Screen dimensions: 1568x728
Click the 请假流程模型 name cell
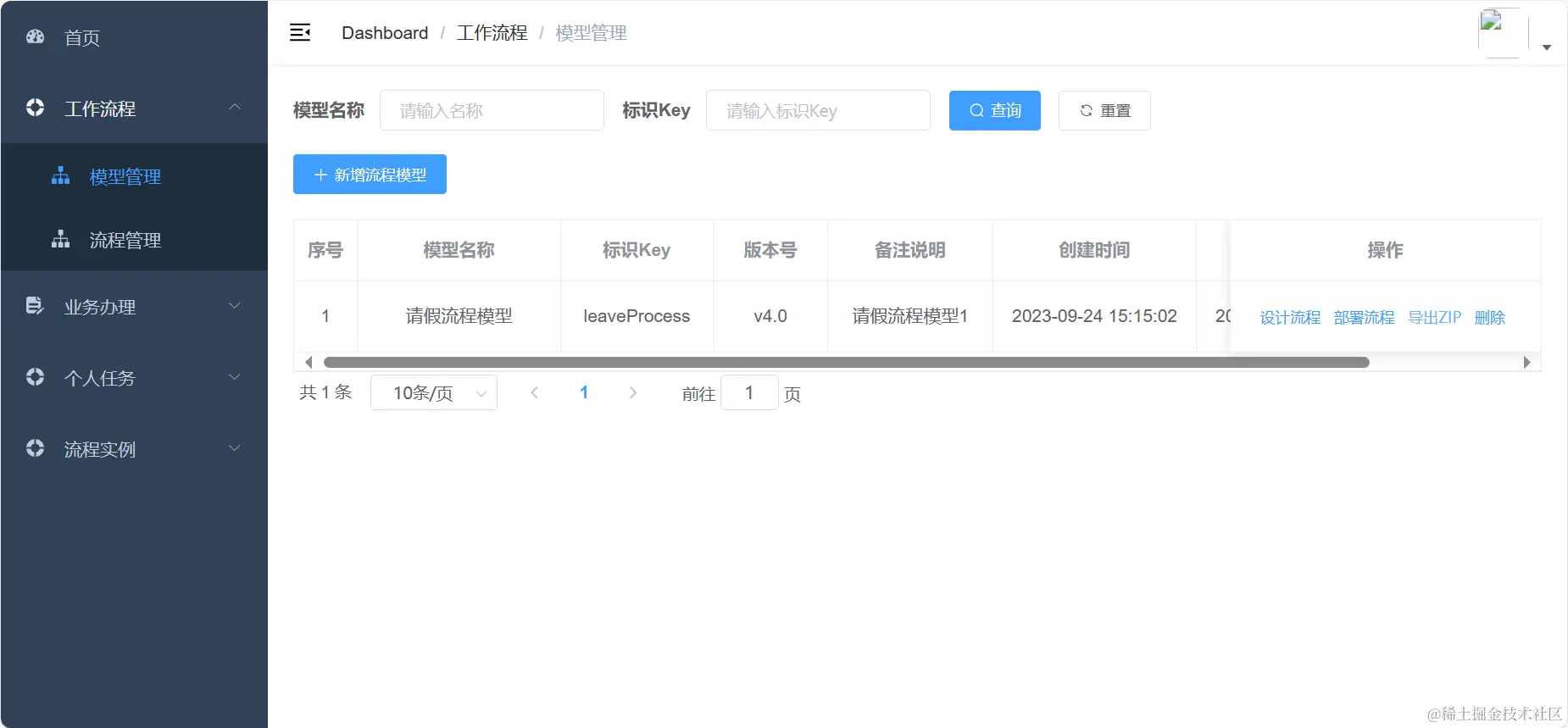pos(459,316)
